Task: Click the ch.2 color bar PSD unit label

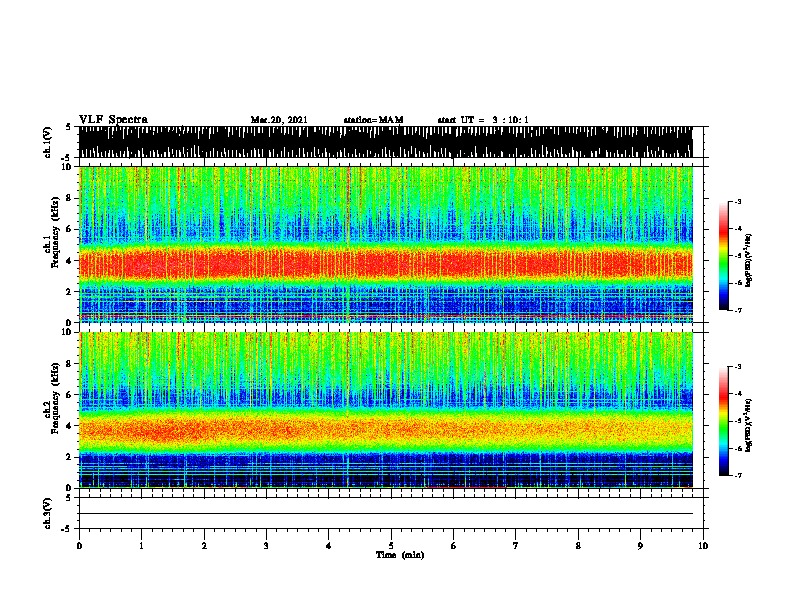Action: click(x=748, y=425)
